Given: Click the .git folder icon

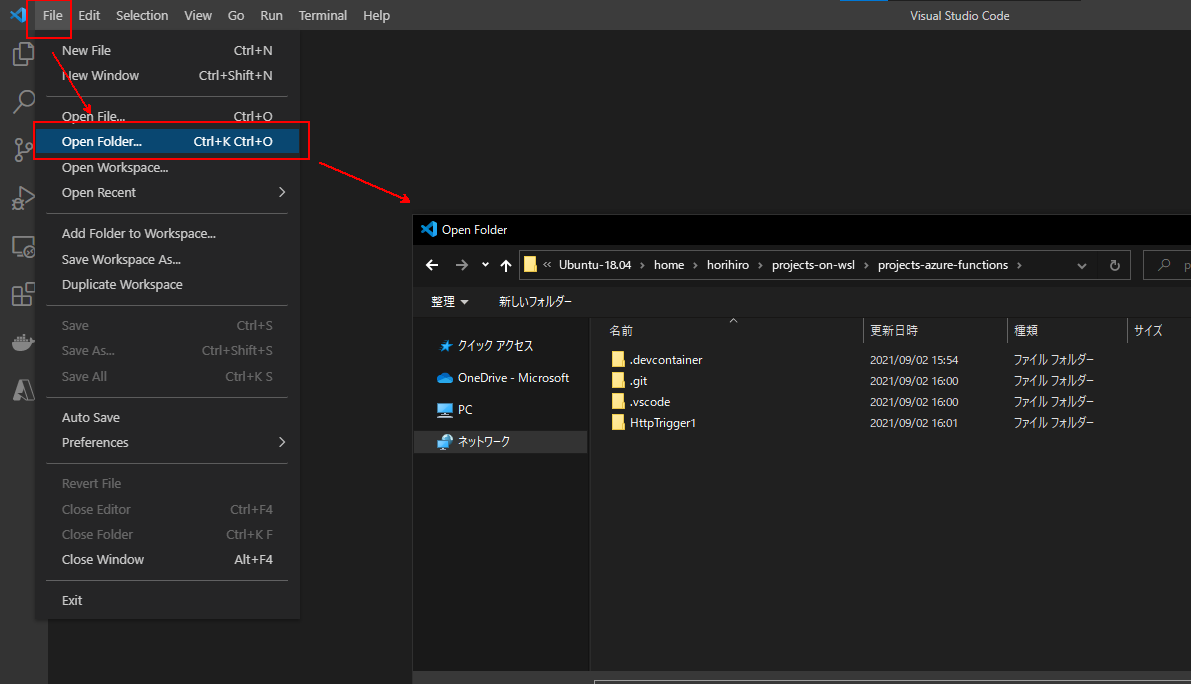Looking at the screenshot, I should [x=618, y=380].
